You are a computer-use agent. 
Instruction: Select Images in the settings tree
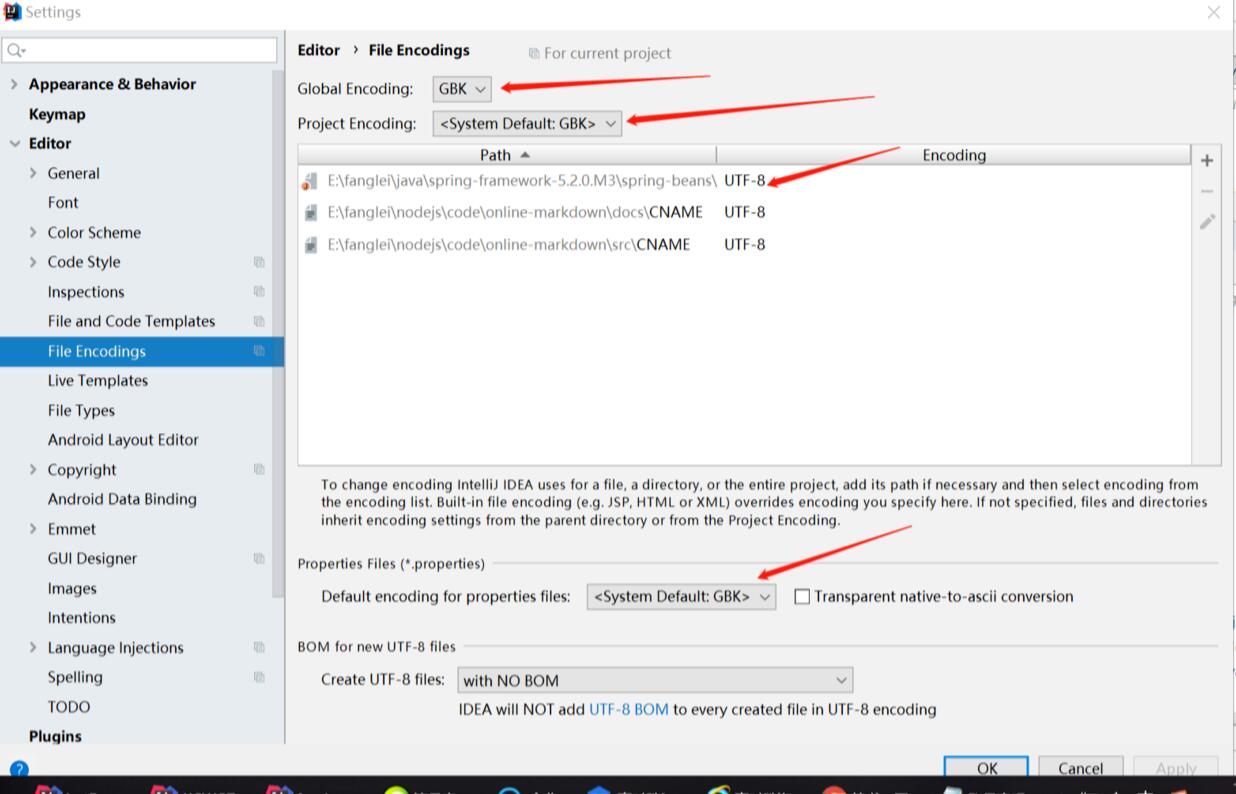click(x=72, y=588)
